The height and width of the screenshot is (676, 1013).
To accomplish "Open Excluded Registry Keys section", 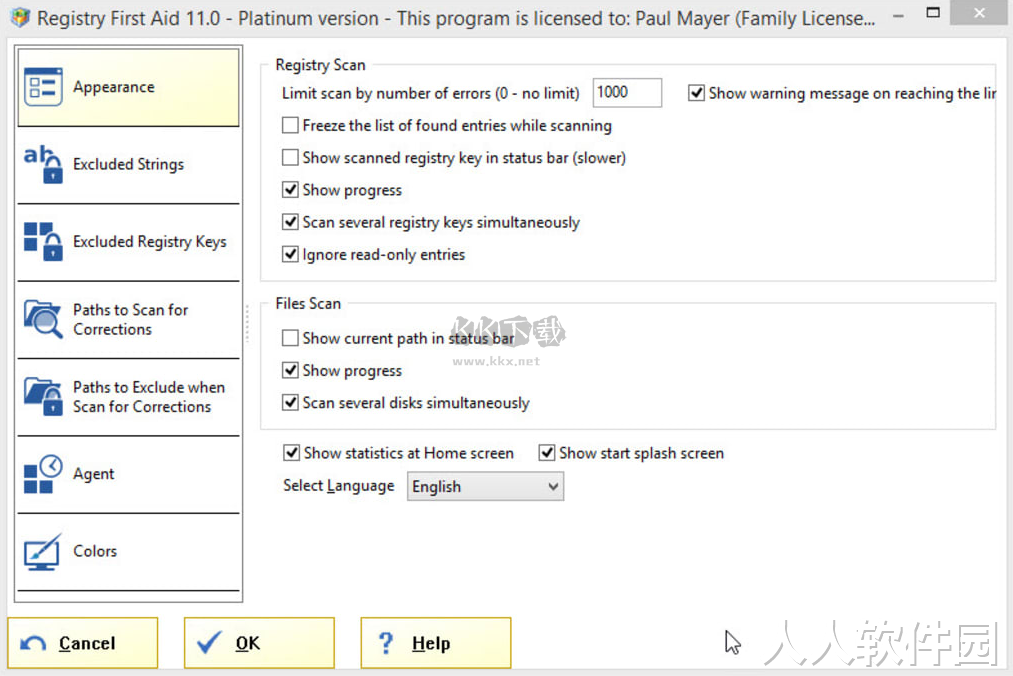I will [129, 242].
